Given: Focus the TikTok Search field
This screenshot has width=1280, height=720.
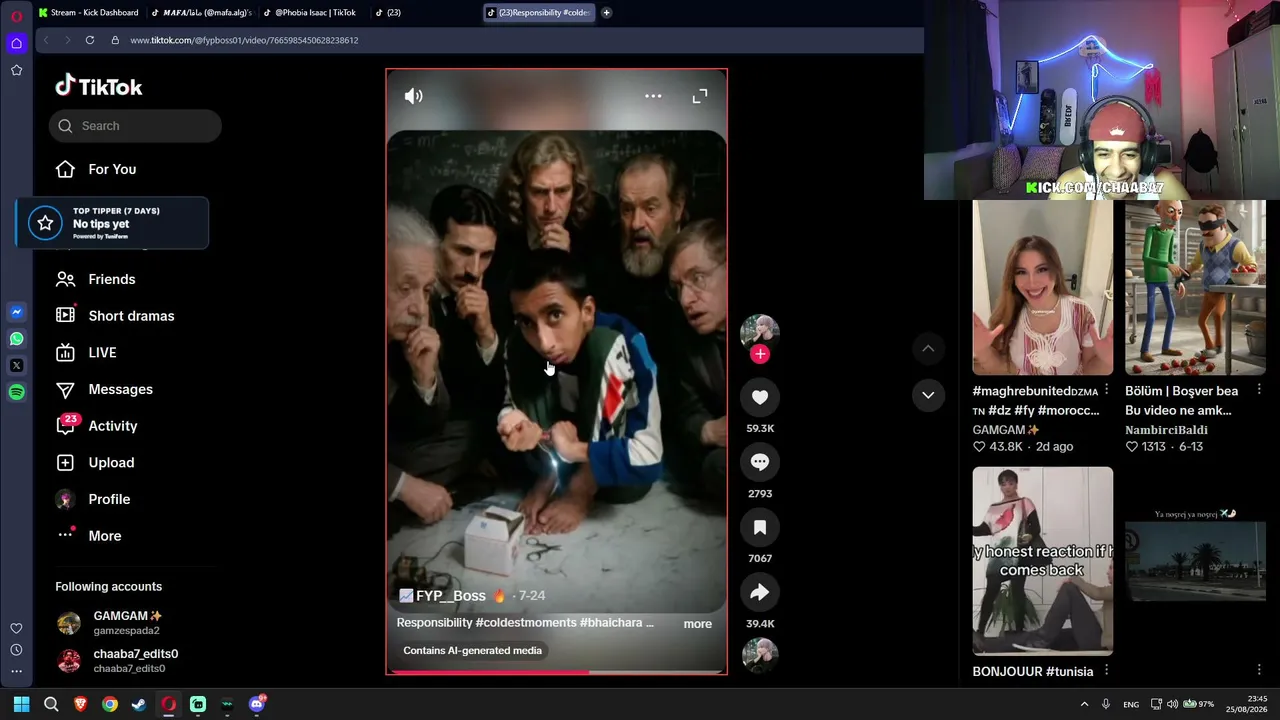Looking at the screenshot, I should (x=135, y=126).
